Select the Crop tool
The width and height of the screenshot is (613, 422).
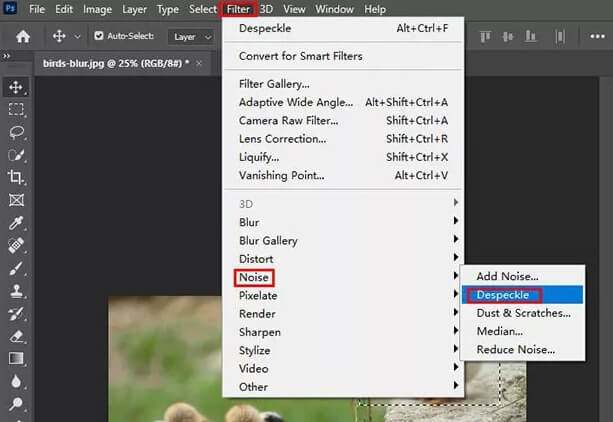click(16, 177)
